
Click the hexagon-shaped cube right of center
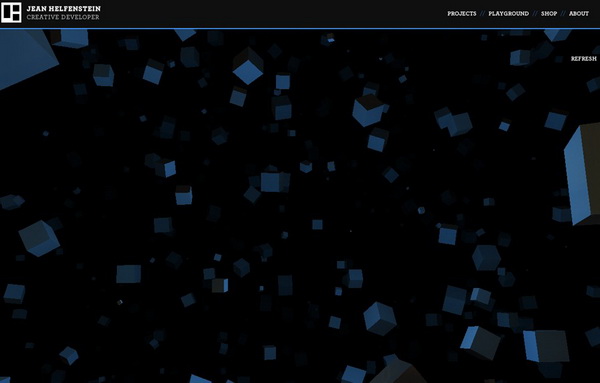486,258
